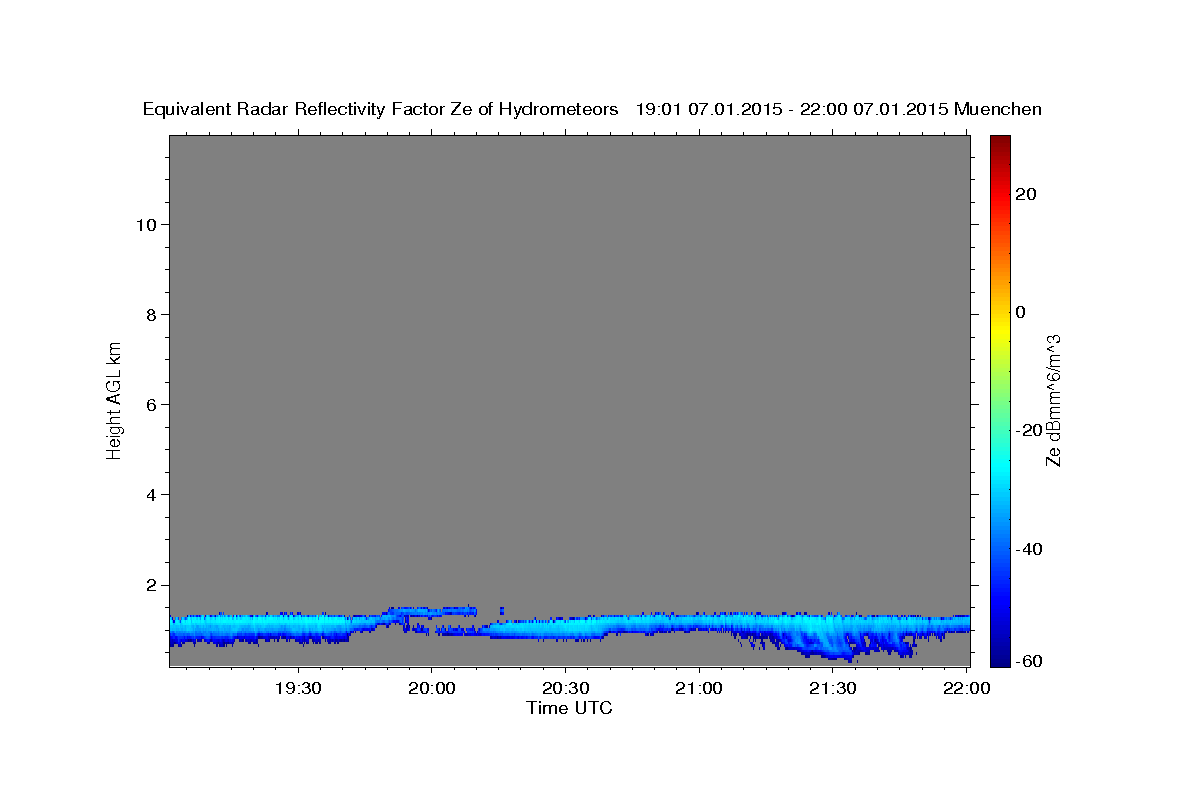Click the dark blue bottom of the colorbar
The width and height of the screenshot is (1200, 800).
pos(998,655)
